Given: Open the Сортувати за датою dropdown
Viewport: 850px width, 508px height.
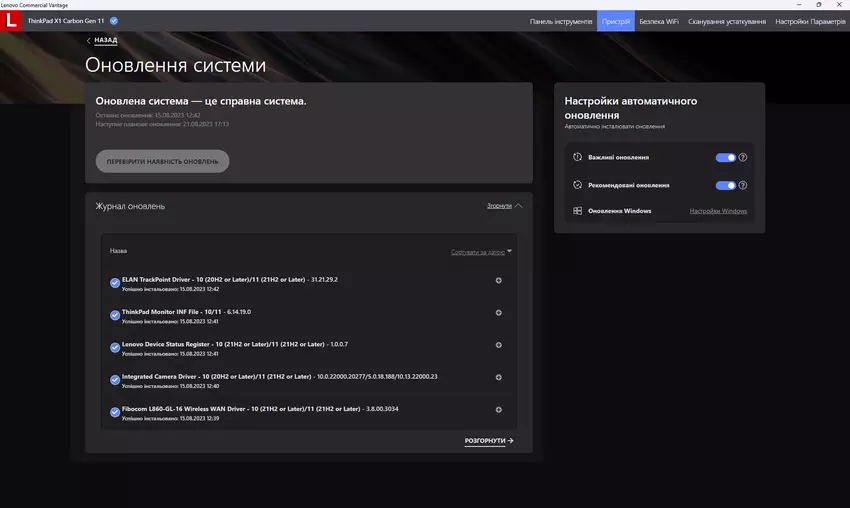Looking at the screenshot, I should click(481, 252).
